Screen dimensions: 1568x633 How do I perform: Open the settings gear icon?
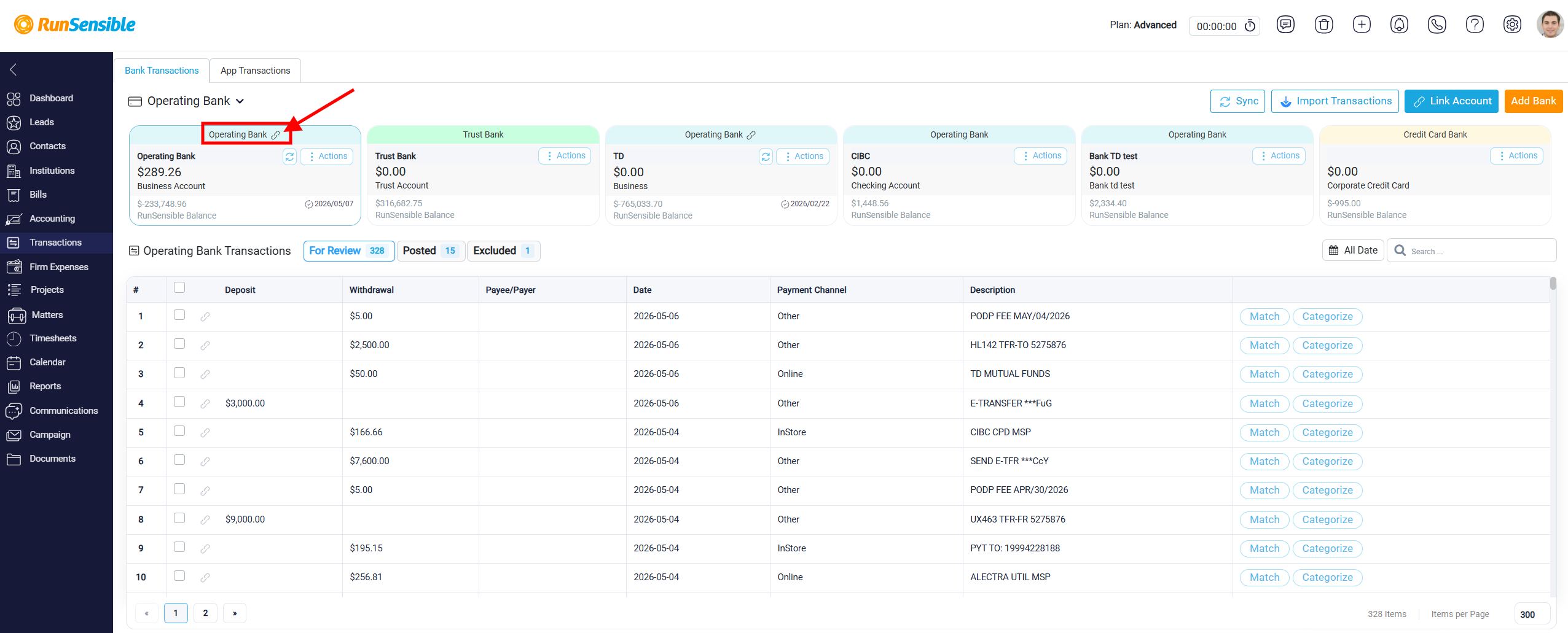pyautogui.click(x=1512, y=25)
